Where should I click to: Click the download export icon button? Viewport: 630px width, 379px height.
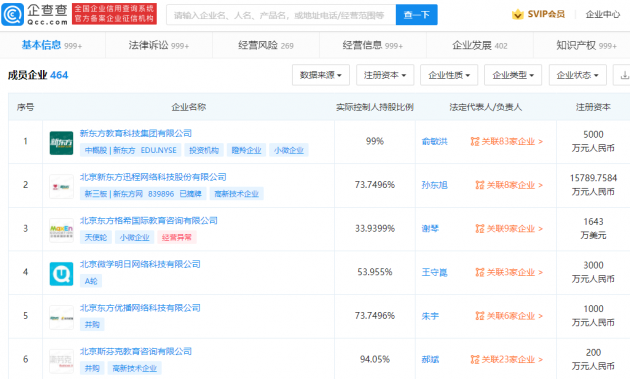click(x=623, y=75)
